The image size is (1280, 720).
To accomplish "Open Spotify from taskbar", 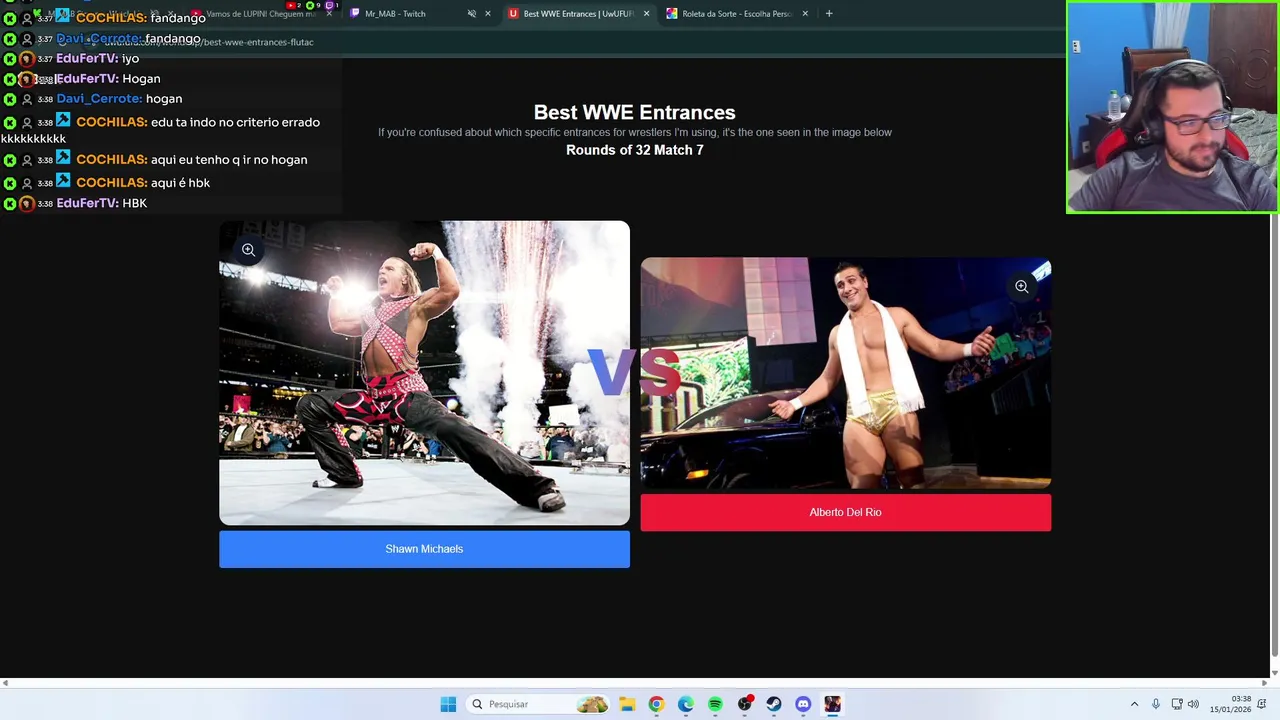I will coord(715,704).
